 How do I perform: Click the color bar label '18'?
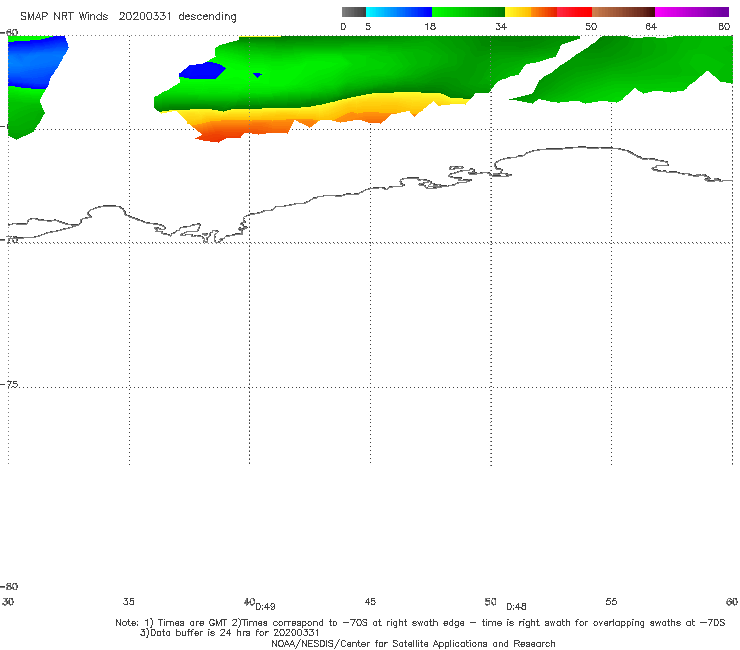click(x=430, y=26)
